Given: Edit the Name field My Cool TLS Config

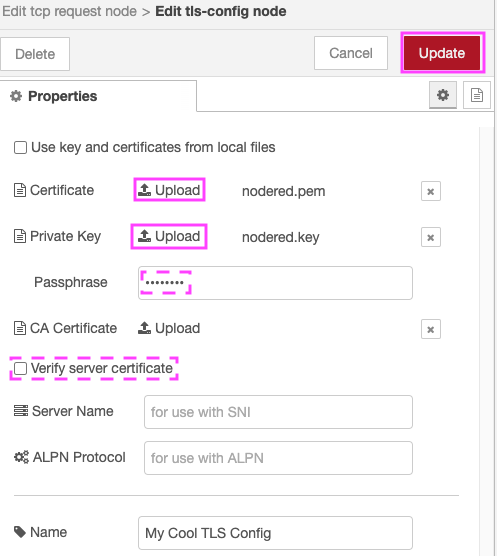Looking at the screenshot, I should (x=275, y=533).
